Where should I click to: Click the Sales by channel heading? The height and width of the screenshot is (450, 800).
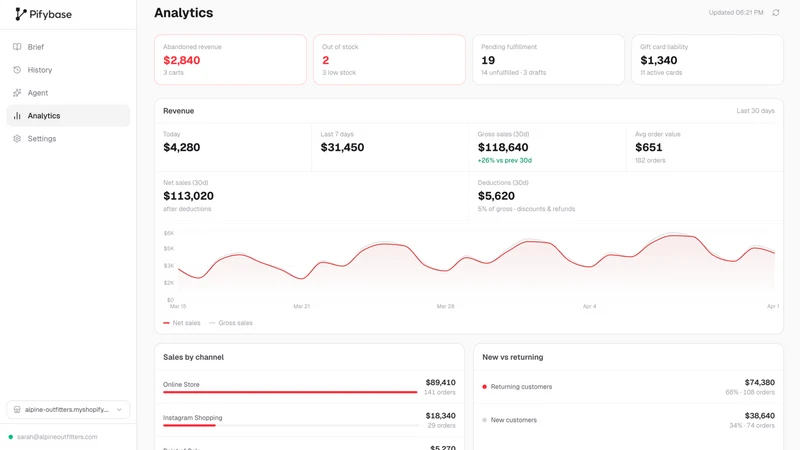click(193, 357)
